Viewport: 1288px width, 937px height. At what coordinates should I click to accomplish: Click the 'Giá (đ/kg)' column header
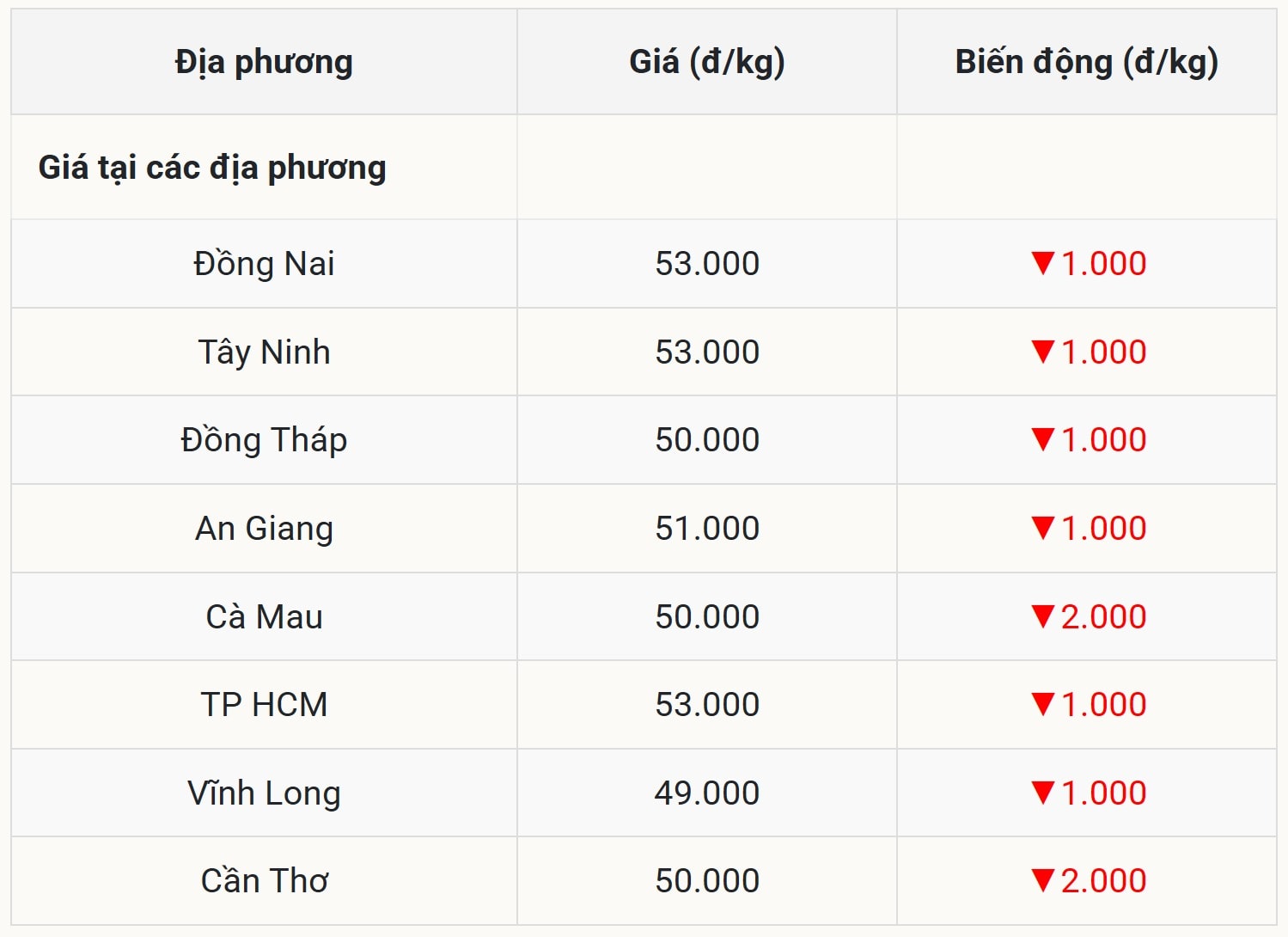(706, 62)
